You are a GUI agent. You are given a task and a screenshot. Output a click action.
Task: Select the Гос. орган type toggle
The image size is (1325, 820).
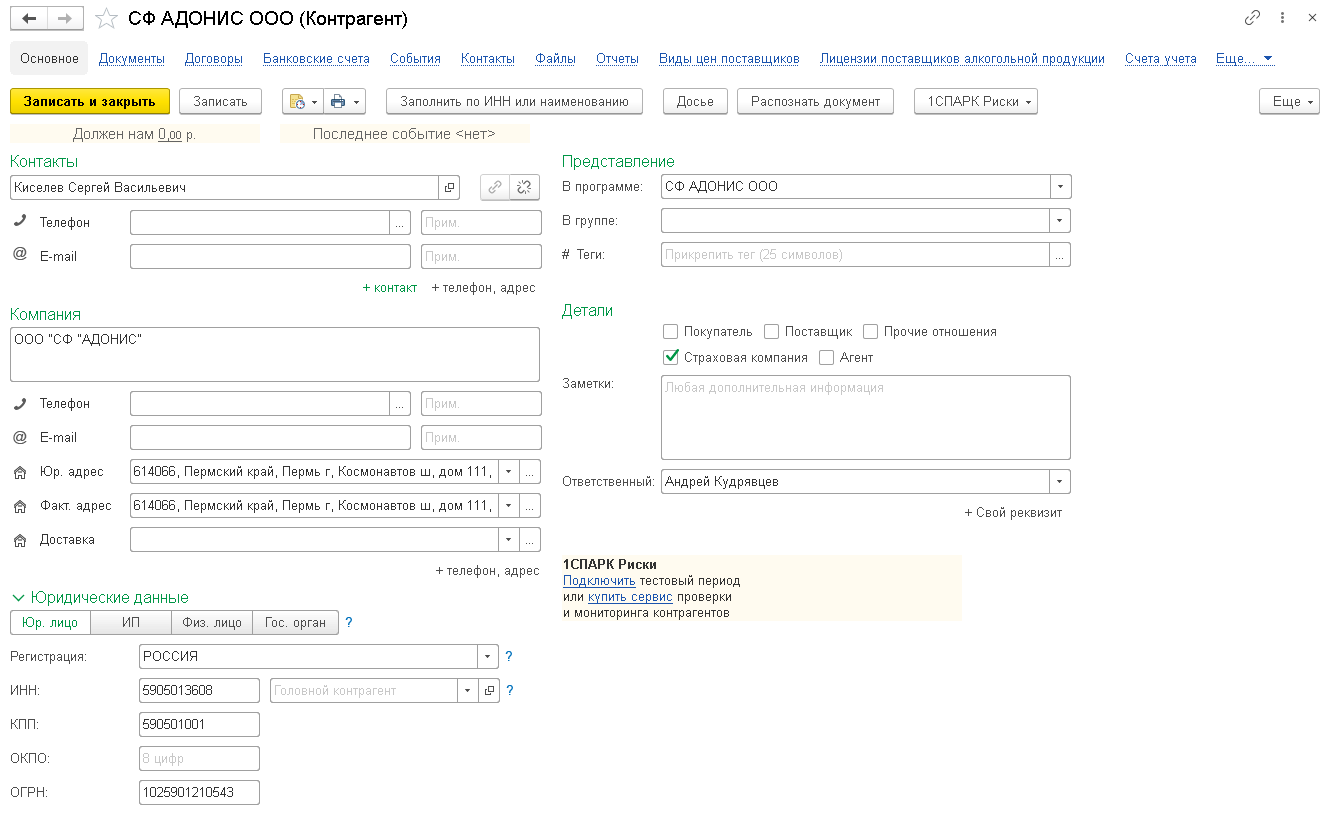(296, 622)
